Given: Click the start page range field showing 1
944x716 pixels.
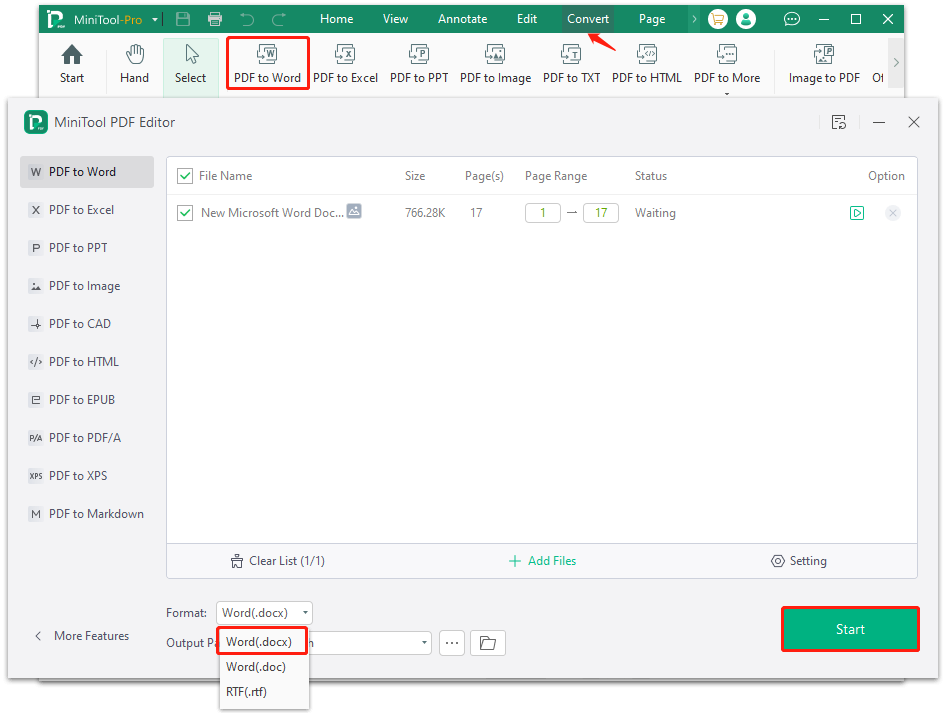Looking at the screenshot, I should pos(542,213).
